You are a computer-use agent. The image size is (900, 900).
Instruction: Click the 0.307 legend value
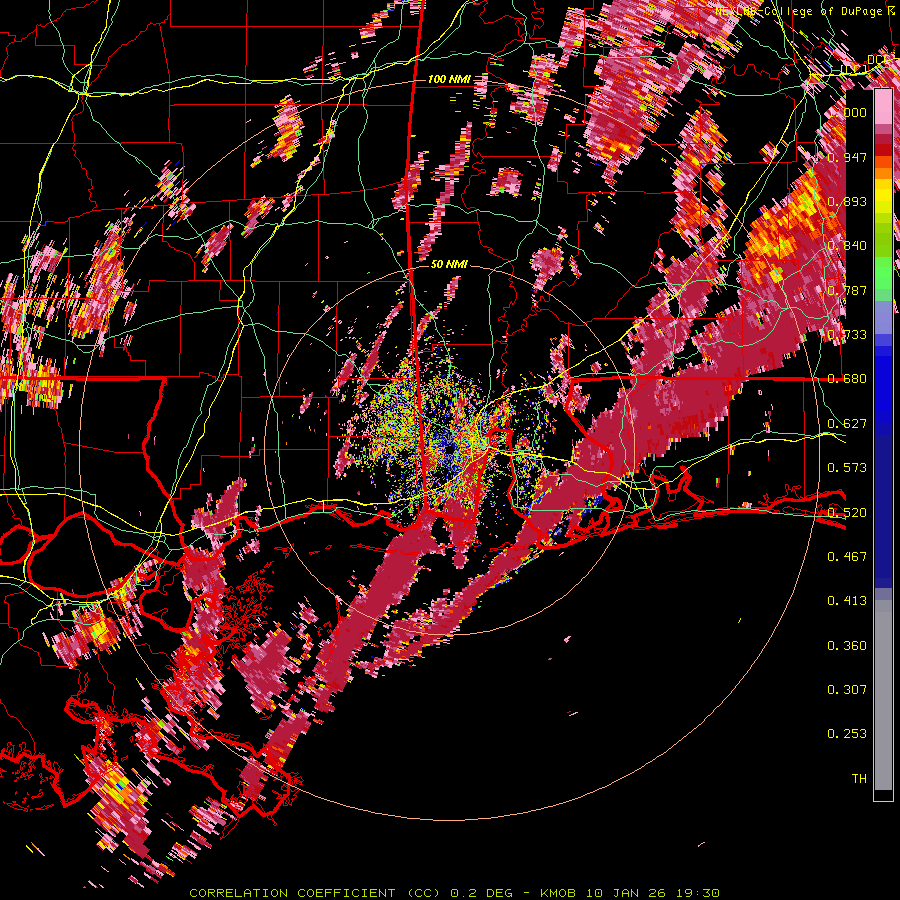pos(847,690)
